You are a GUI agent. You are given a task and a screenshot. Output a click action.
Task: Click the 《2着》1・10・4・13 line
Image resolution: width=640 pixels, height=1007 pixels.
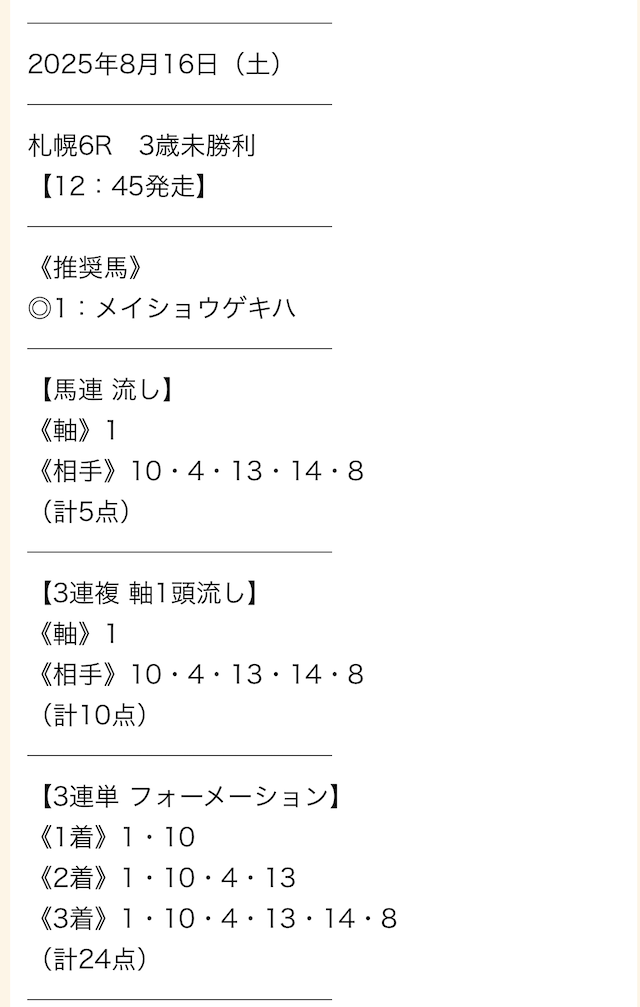tap(162, 878)
